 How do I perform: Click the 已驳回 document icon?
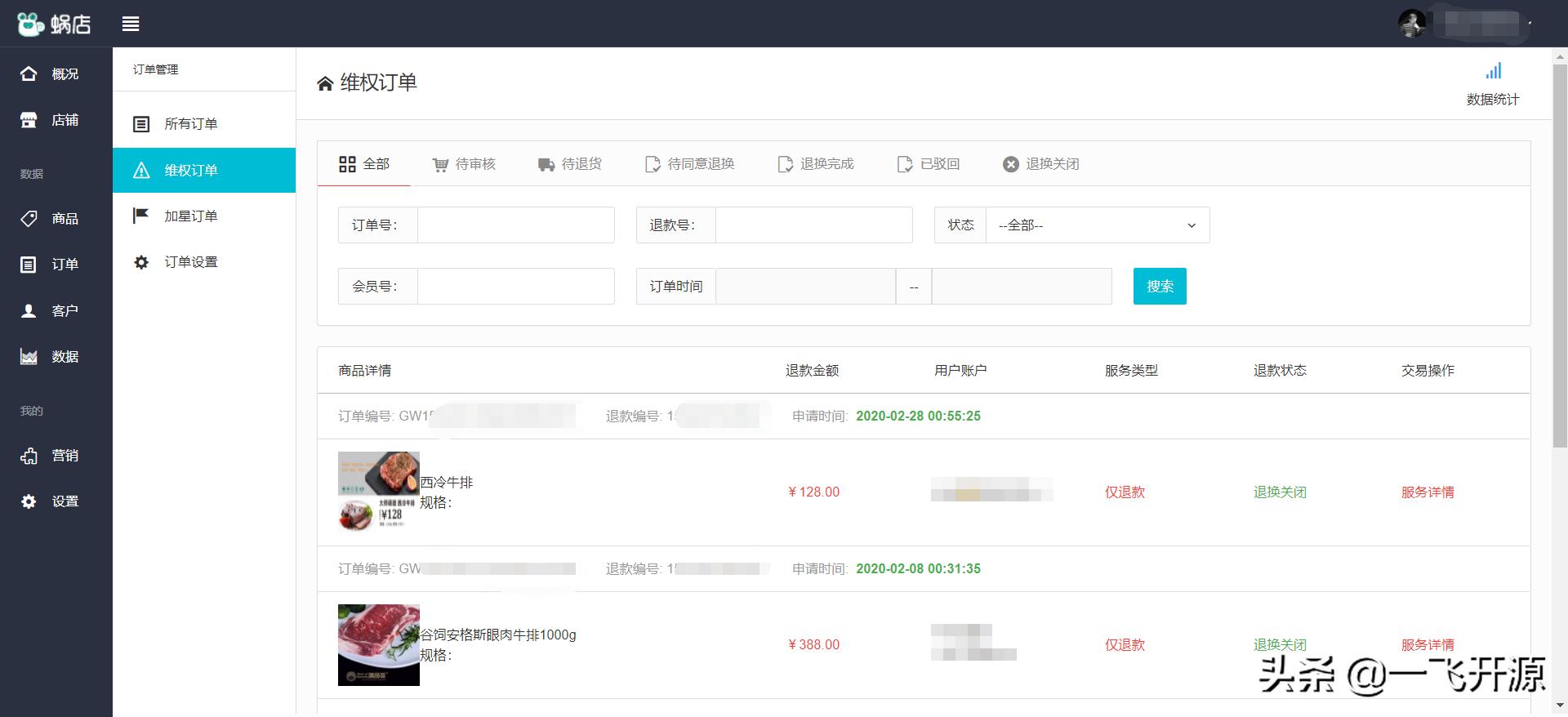tap(905, 165)
